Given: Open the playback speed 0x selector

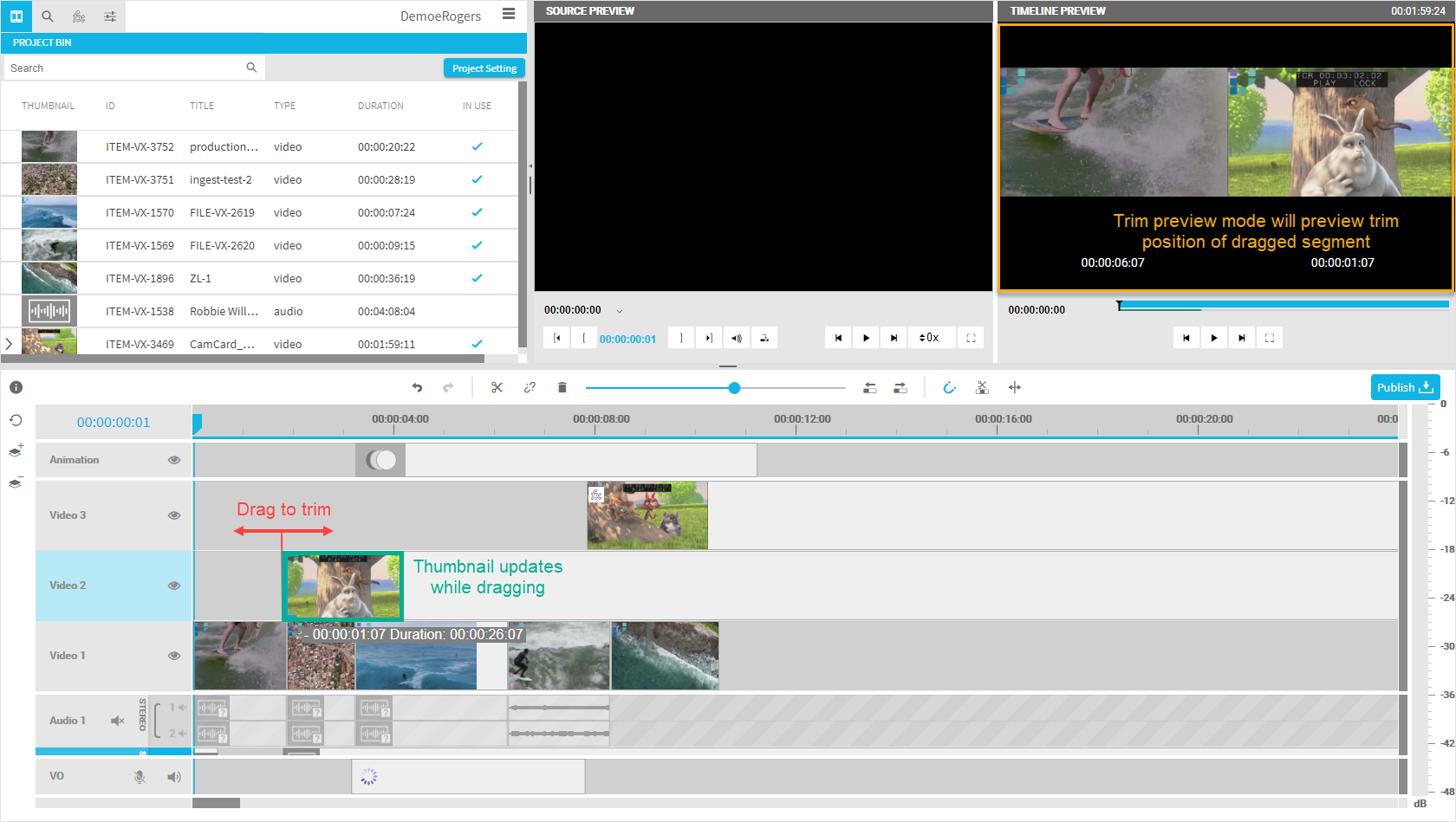Looking at the screenshot, I should pos(929,338).
